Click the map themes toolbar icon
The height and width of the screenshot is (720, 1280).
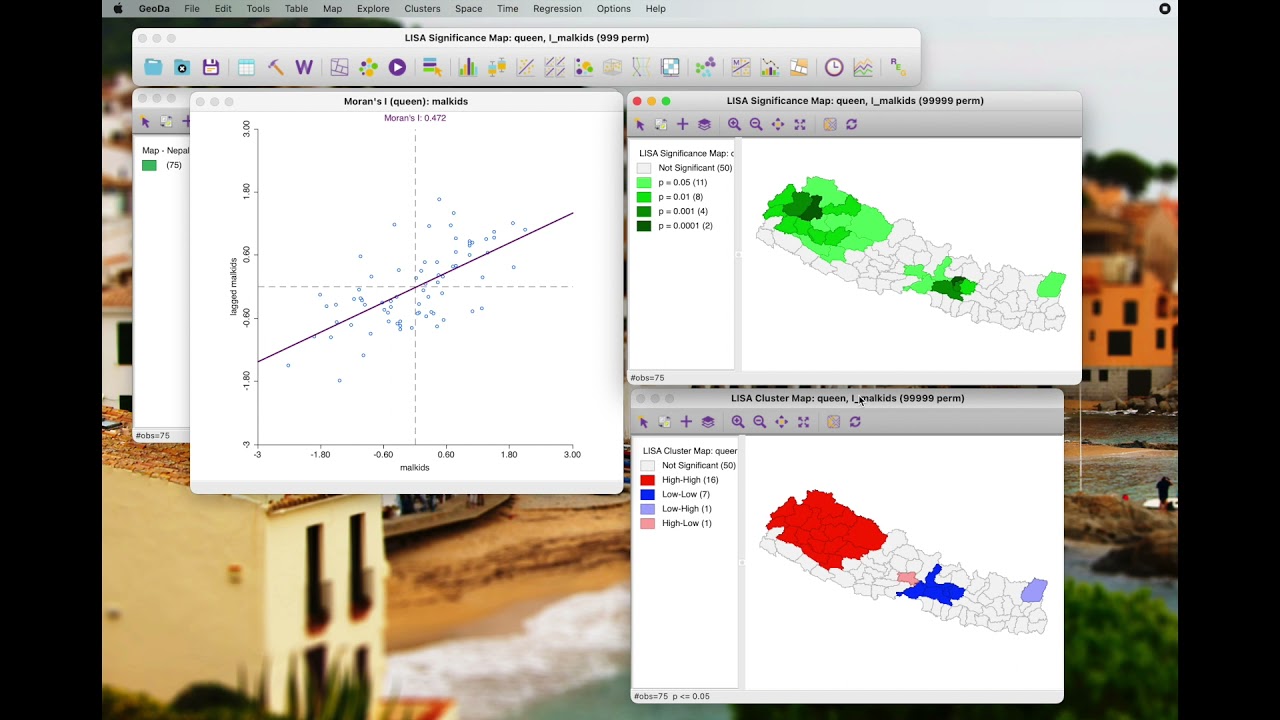pos(339,67)
